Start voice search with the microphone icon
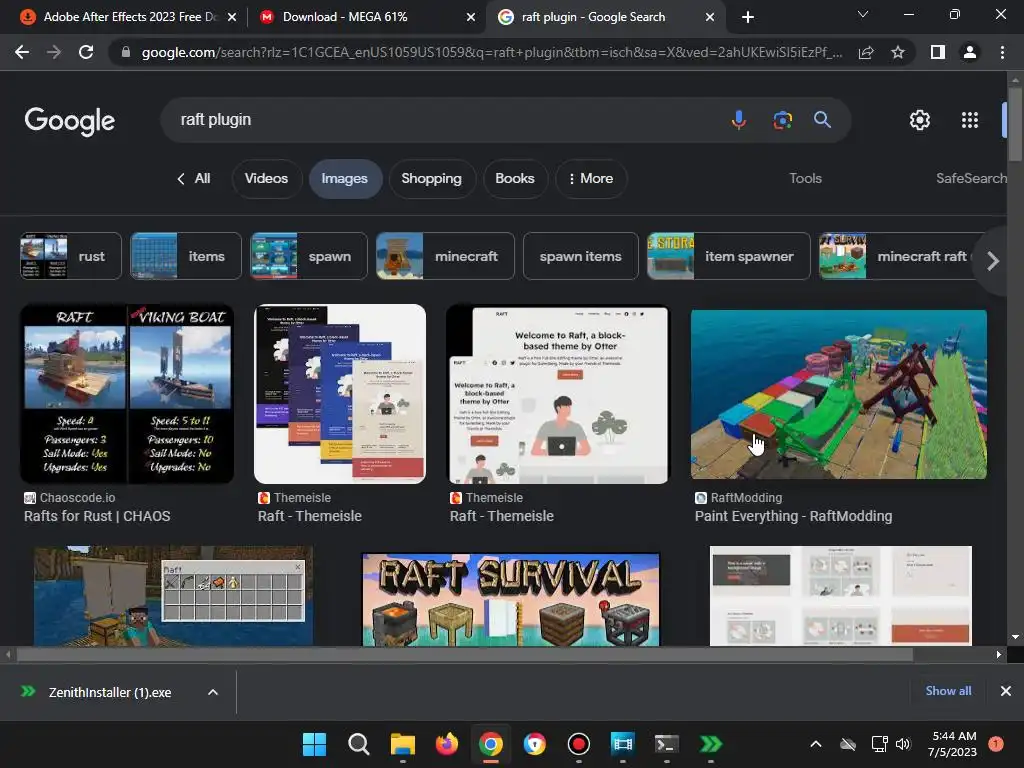 pyautogui.click(x=739, y=120)
